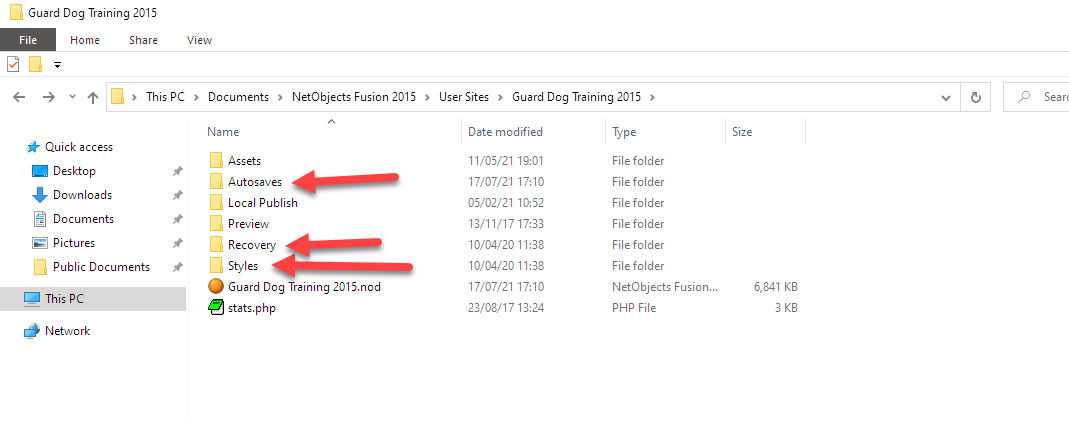Click the Assets folder icon
Screen dimensions: 1069x421
216,161
